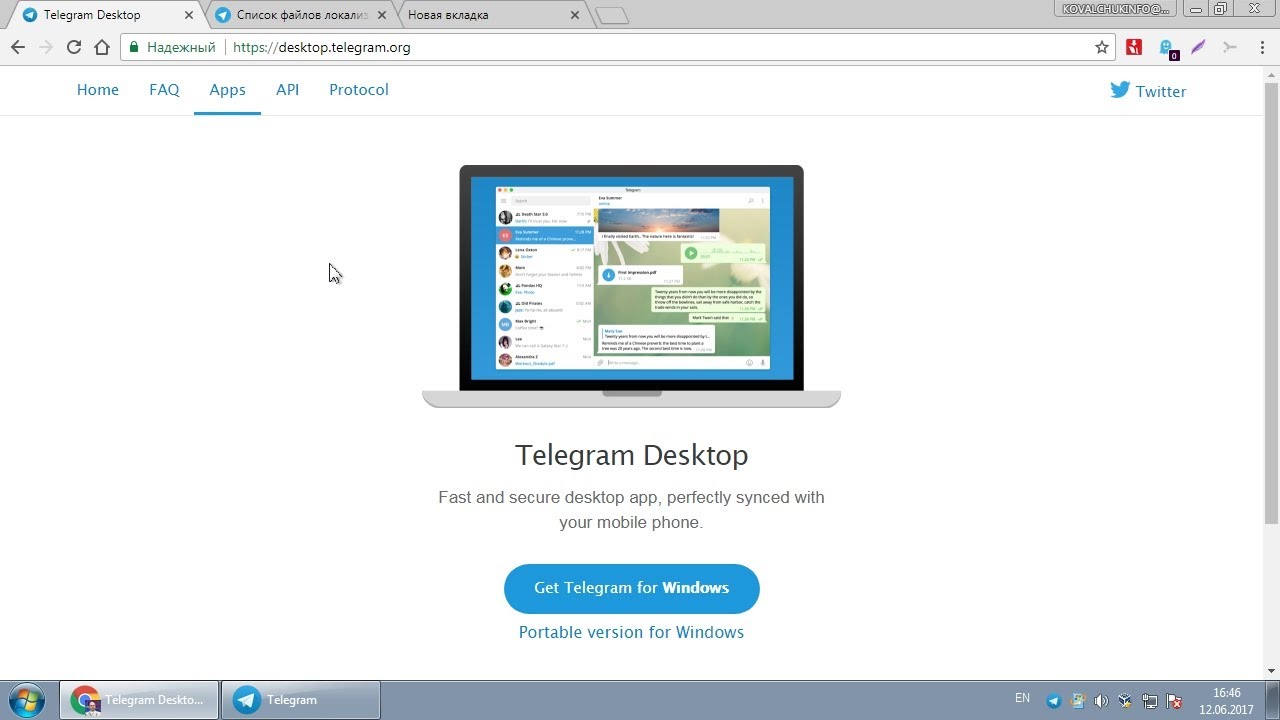Open Chrome from the taskbar
The height and width of the screenshot is (720, 1280).
pos(139,700)
